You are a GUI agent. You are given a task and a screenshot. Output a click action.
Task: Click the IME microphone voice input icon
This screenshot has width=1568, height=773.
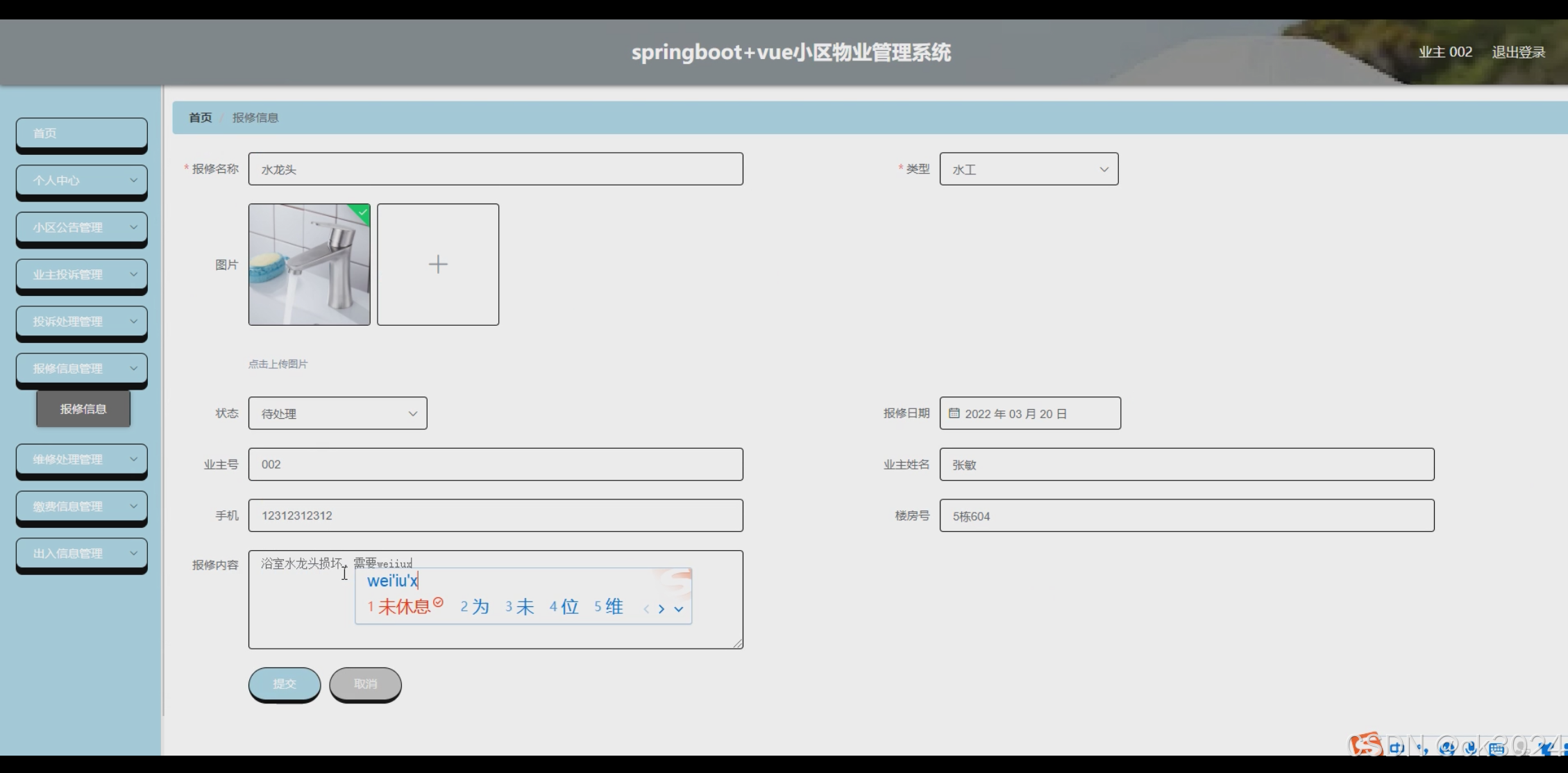click(x=1470, y=747)
